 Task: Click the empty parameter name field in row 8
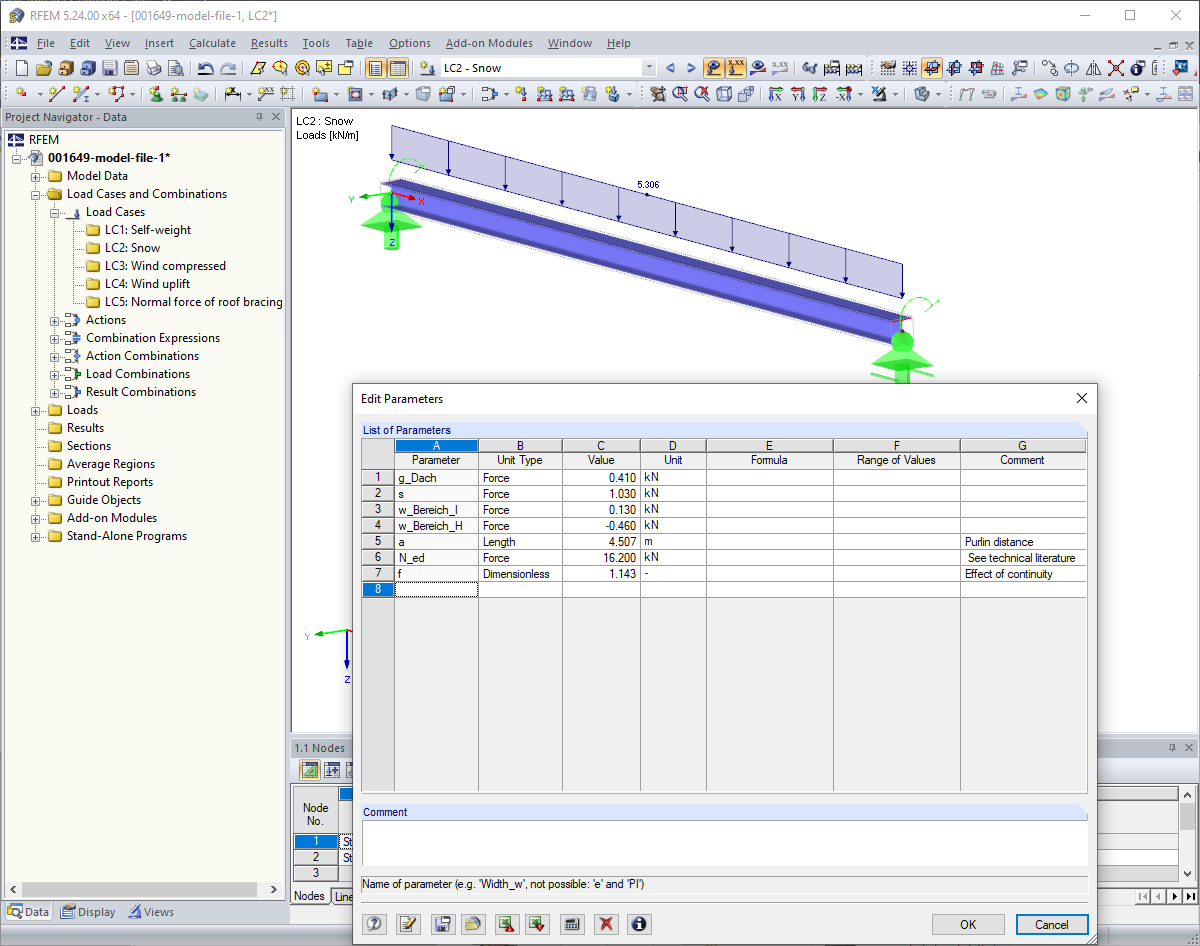click(x=437, y=589)
